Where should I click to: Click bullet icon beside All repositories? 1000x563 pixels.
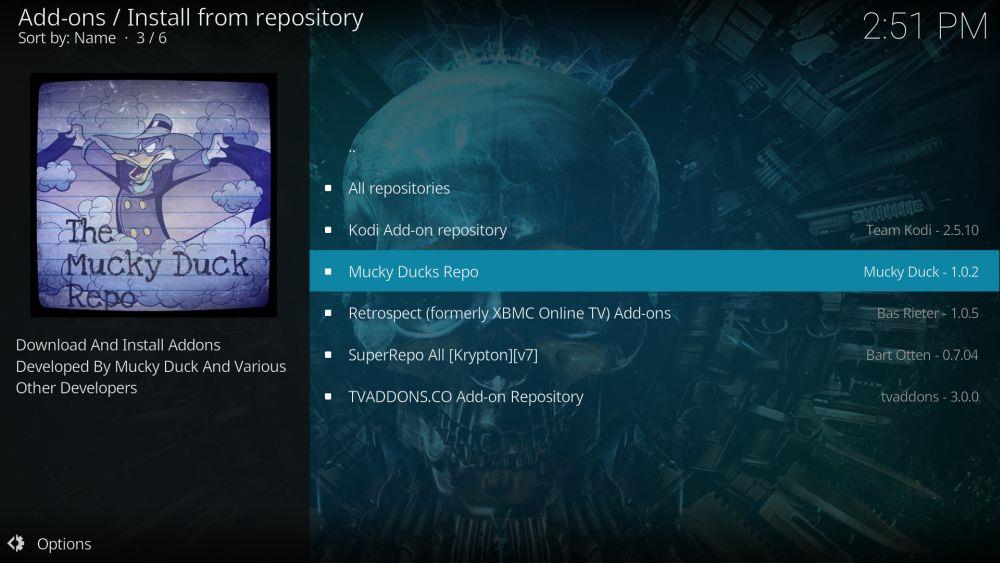coord(328,188)
